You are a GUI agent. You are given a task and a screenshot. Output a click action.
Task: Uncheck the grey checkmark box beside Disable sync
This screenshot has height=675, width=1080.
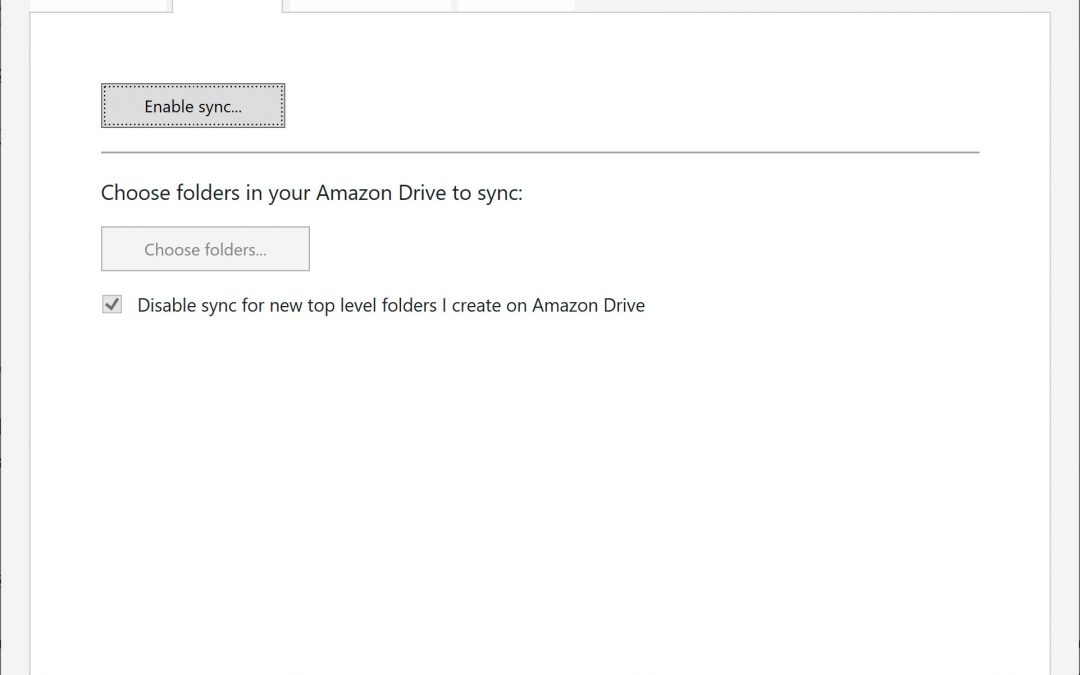(x=112, y=305)
